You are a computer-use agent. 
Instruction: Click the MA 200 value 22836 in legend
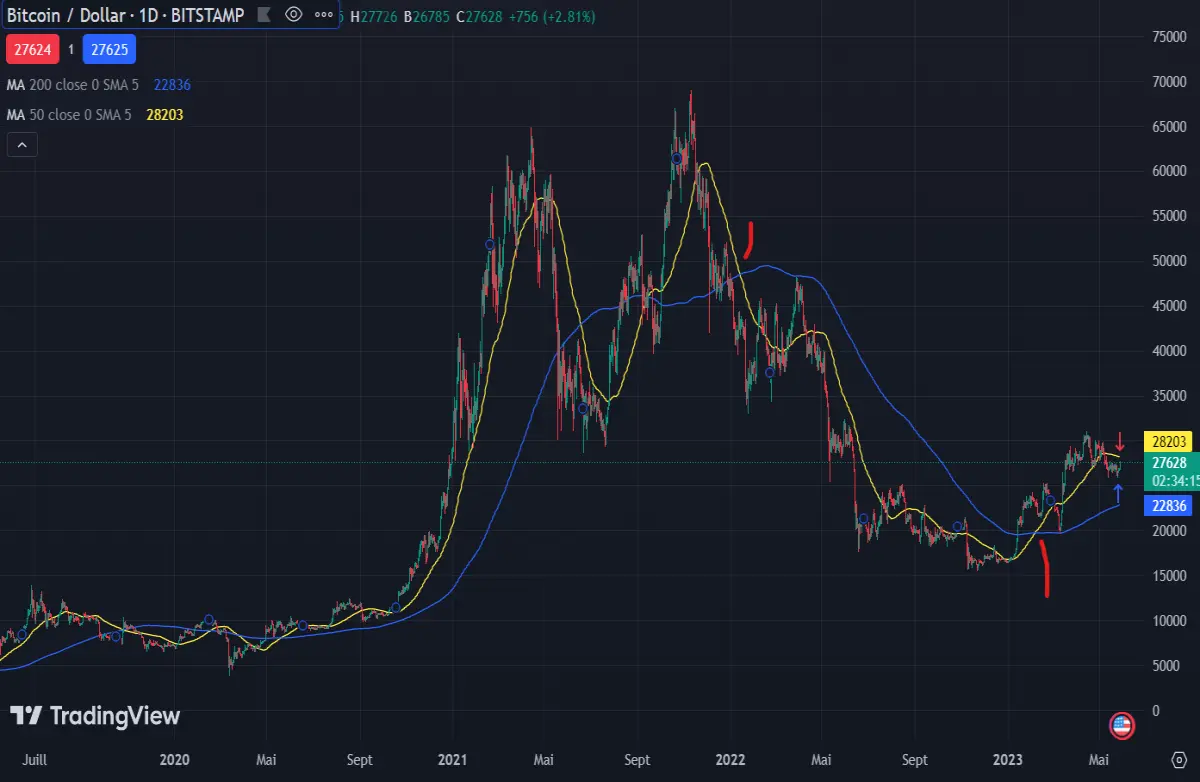pos(173,85)
